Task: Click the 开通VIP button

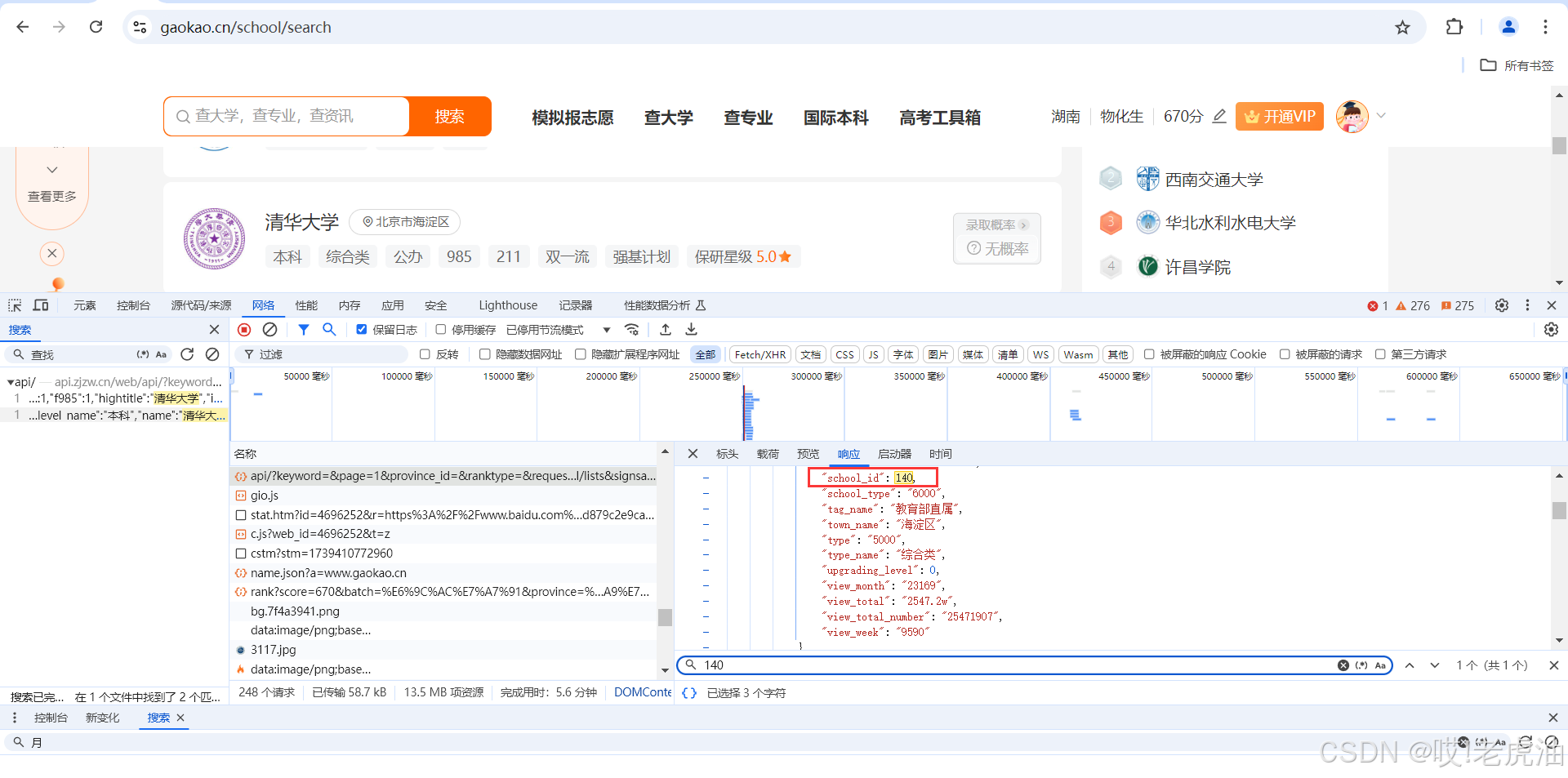Action: coord(1280,116)
